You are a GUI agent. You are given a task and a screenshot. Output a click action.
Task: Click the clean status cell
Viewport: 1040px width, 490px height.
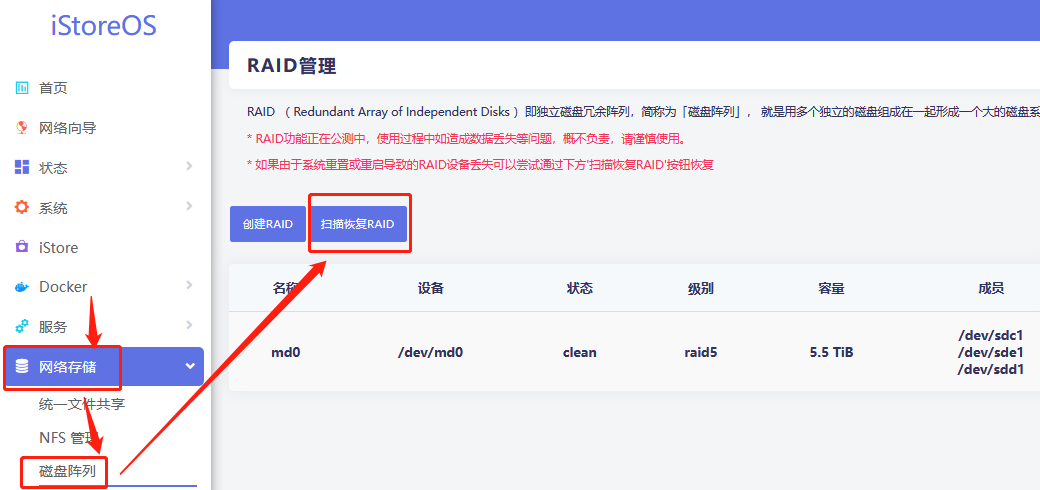(580, 352)
